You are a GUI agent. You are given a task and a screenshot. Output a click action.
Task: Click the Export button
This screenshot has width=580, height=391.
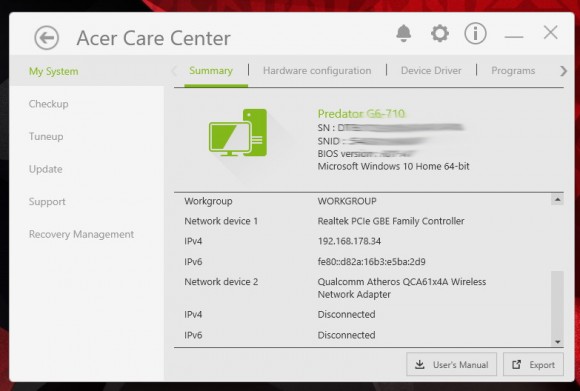[x=533, y=365]
